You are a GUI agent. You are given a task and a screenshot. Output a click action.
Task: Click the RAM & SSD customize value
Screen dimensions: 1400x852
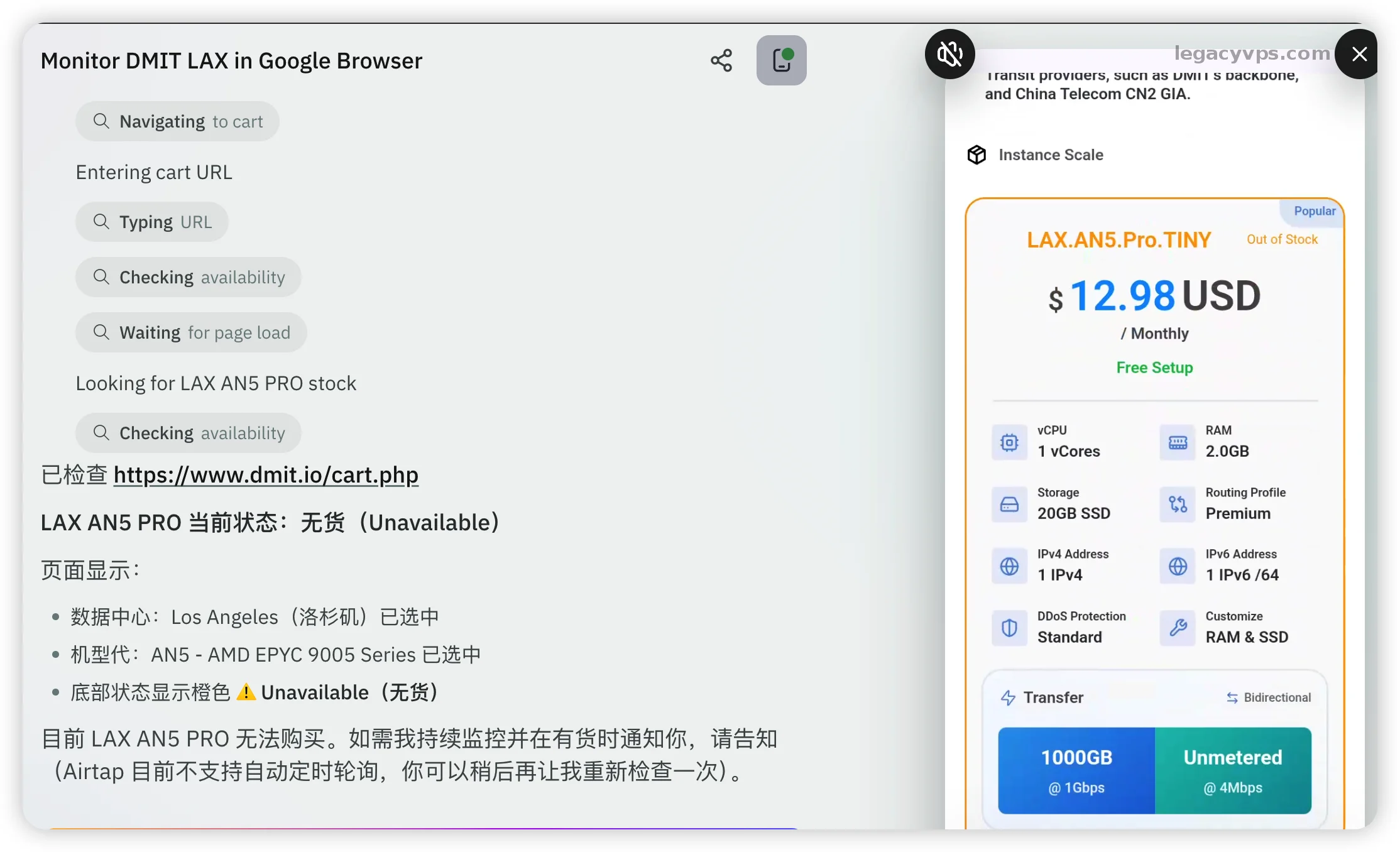(x=1247, y=637)
